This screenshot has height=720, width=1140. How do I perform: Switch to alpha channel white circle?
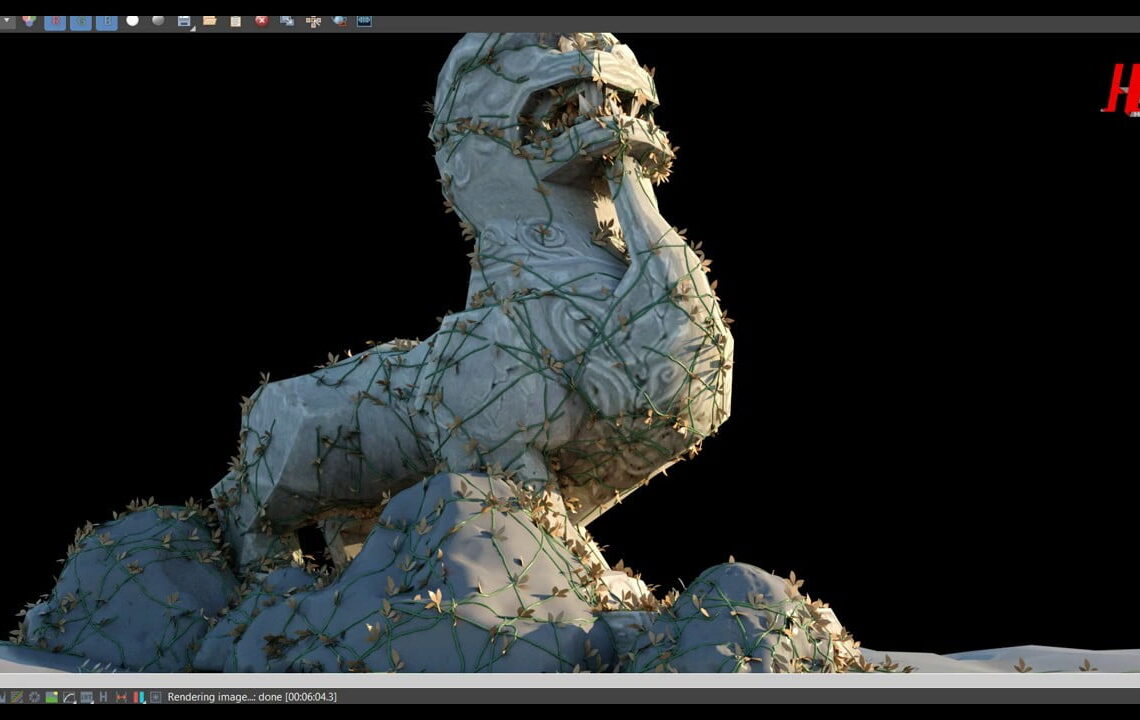point(132,20)
